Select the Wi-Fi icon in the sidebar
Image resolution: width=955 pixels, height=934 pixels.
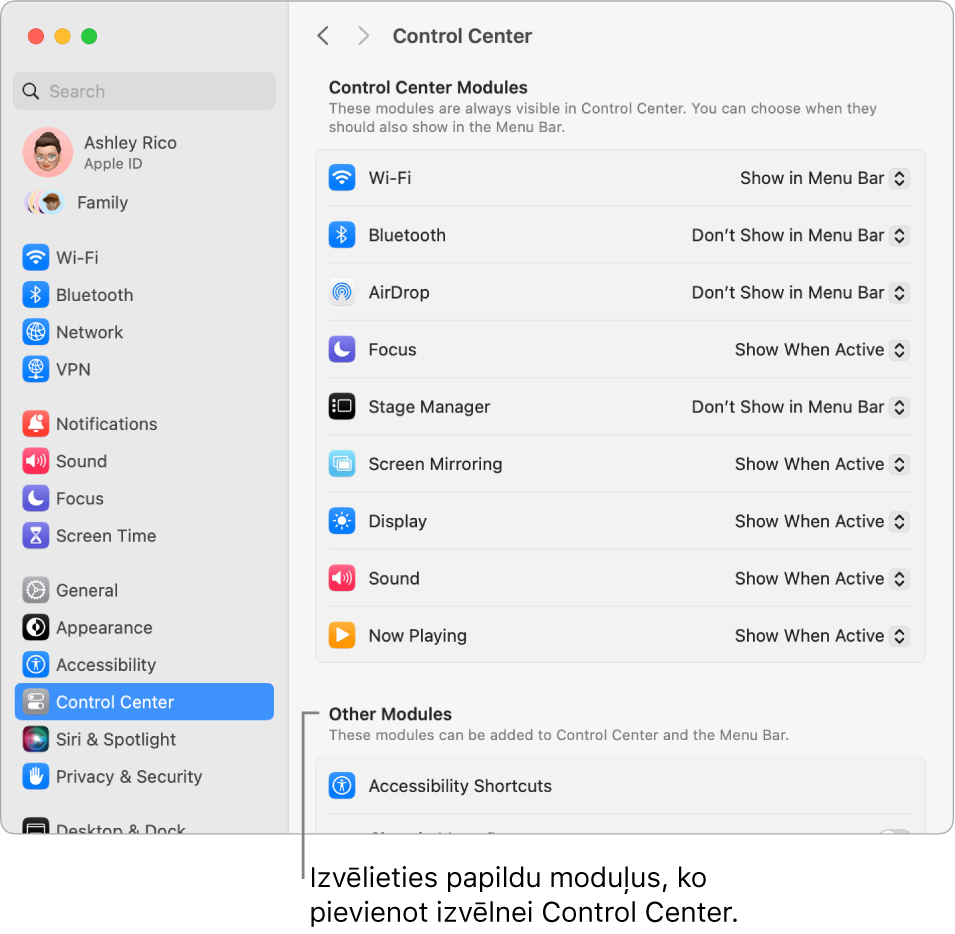35,257
